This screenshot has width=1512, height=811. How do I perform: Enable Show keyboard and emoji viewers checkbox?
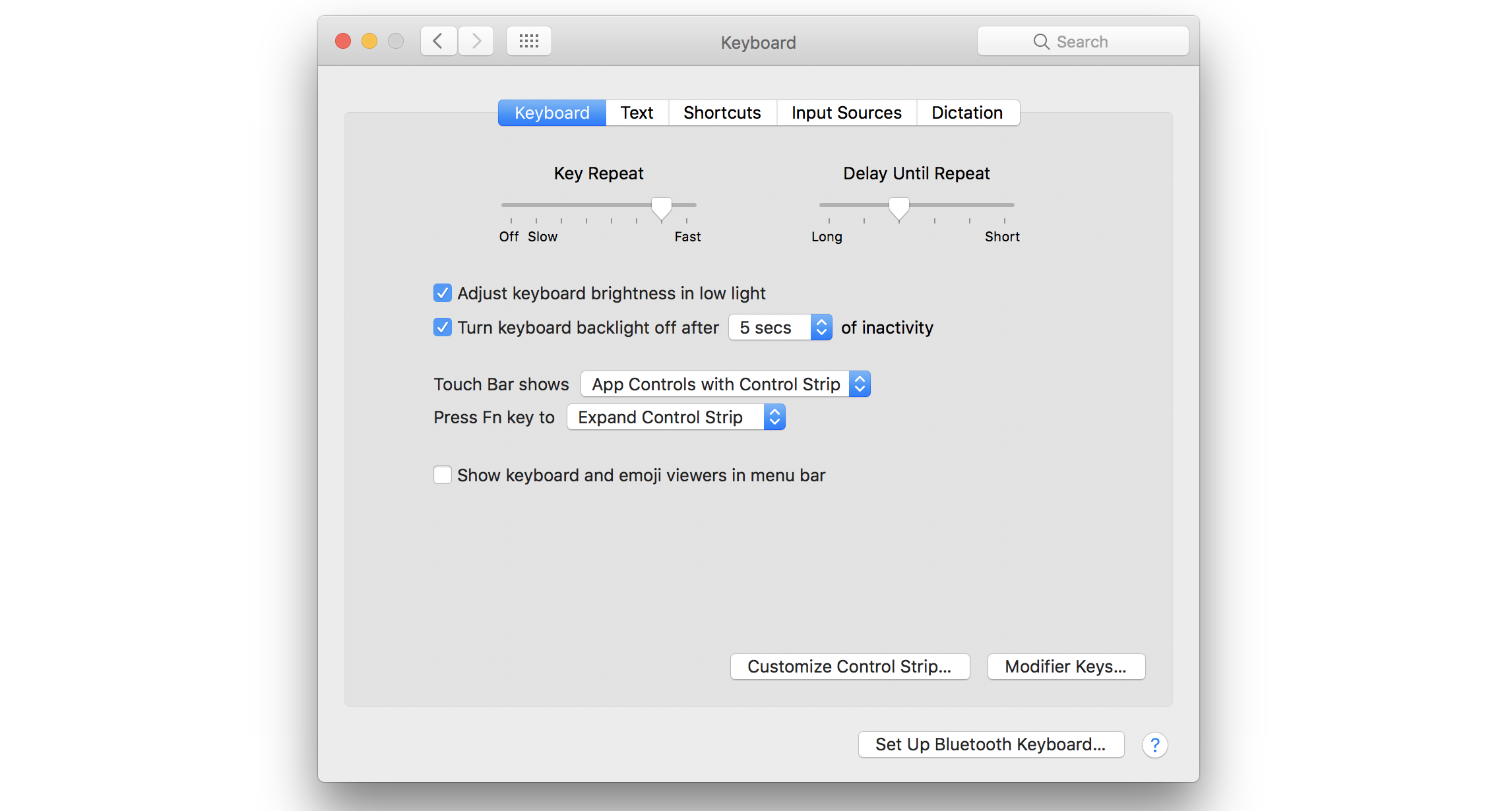[443, 475]
